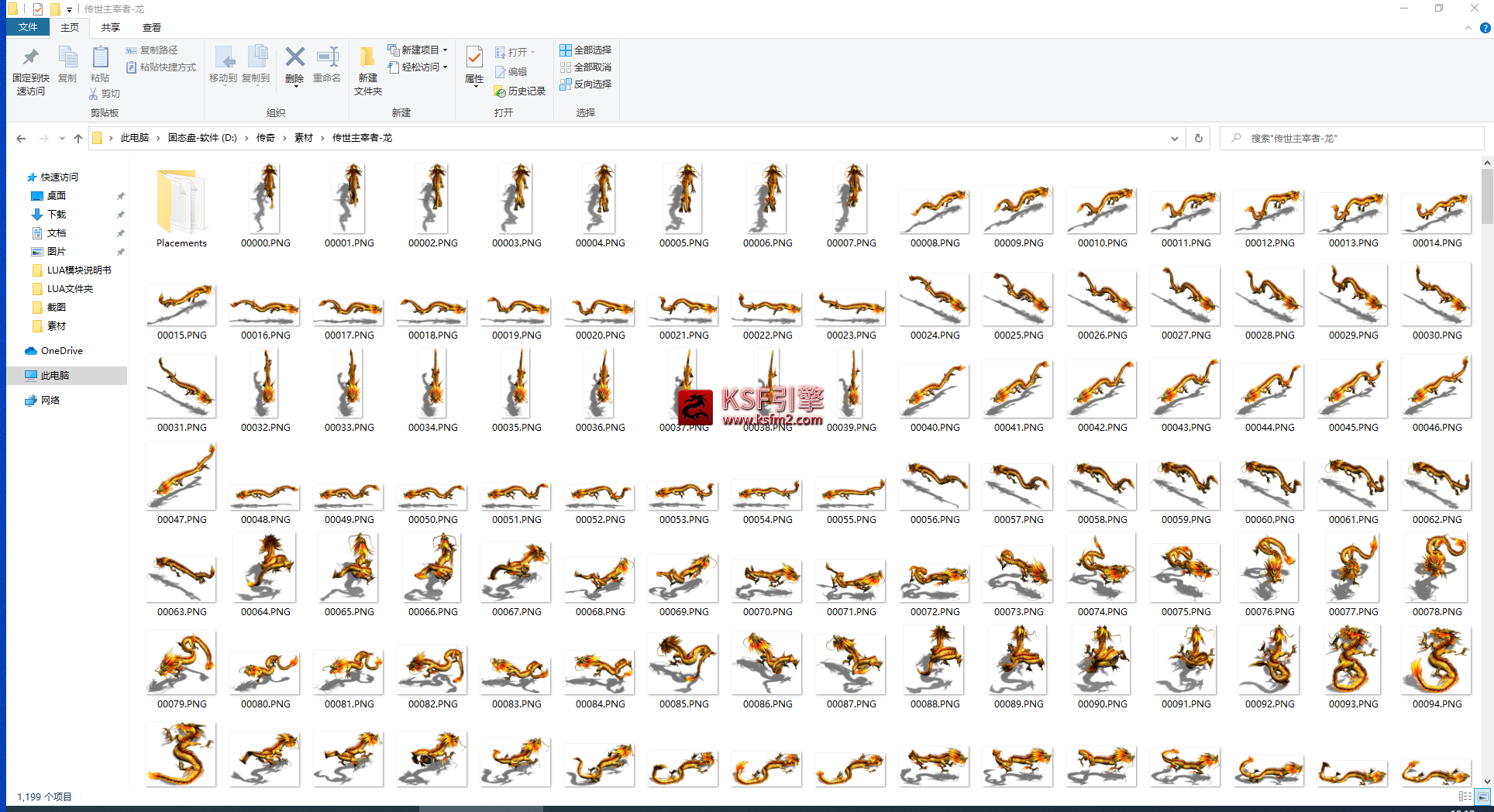Image resolution: width=1494 pixels, height=812 pixels.
Task: Click History (历史记录) in ribbon
Action: [x=520, y=91]
